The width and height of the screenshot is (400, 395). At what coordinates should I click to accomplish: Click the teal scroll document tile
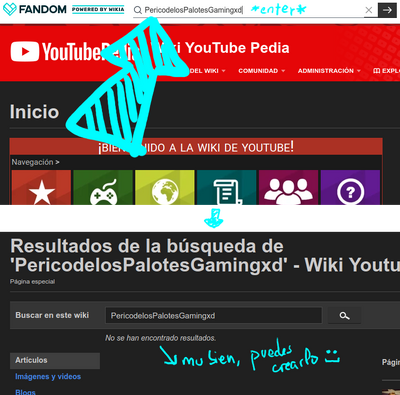pyautogui.click(x=227, y=187)
